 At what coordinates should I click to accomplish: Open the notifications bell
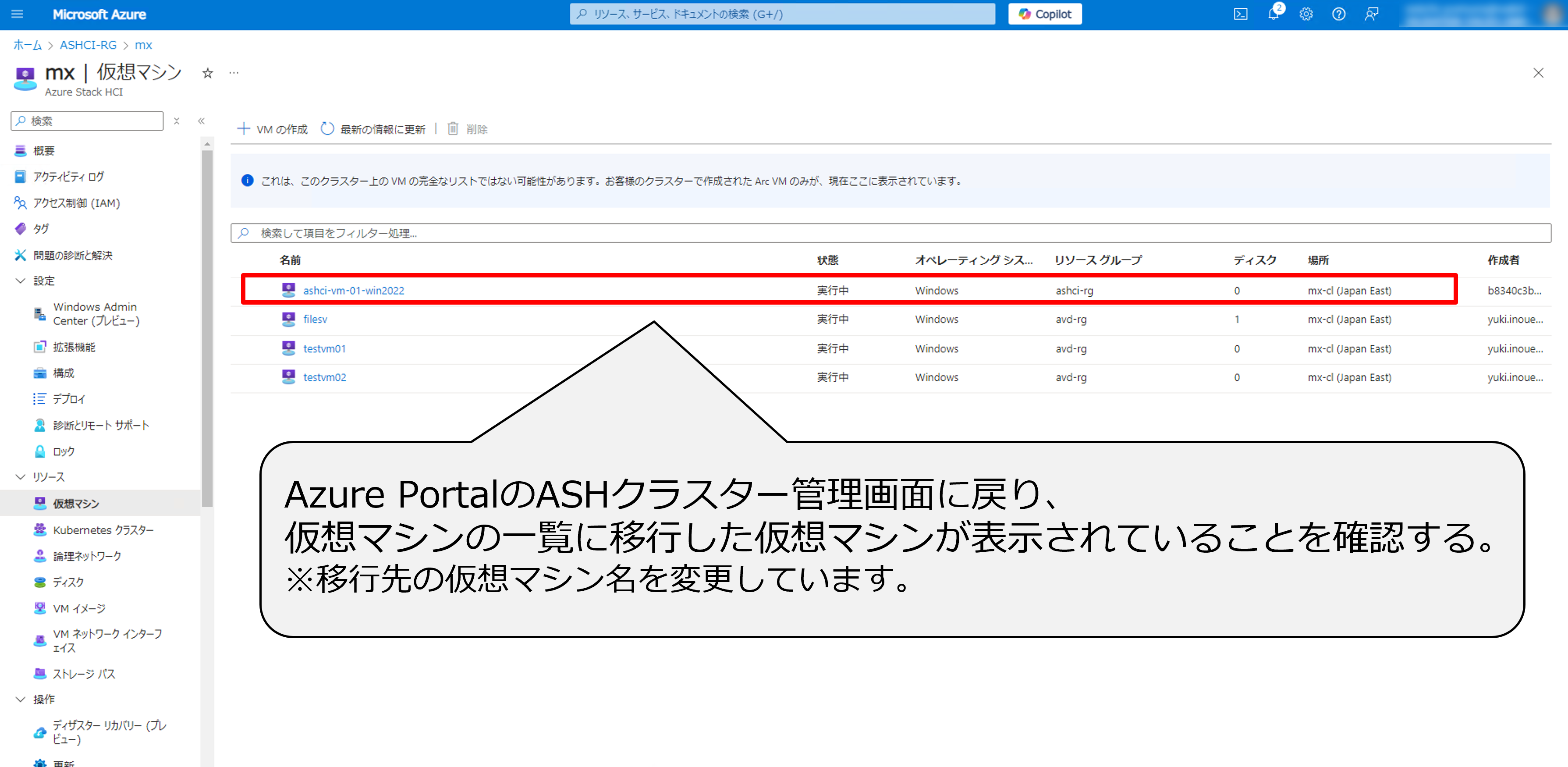click(1273, 14)
